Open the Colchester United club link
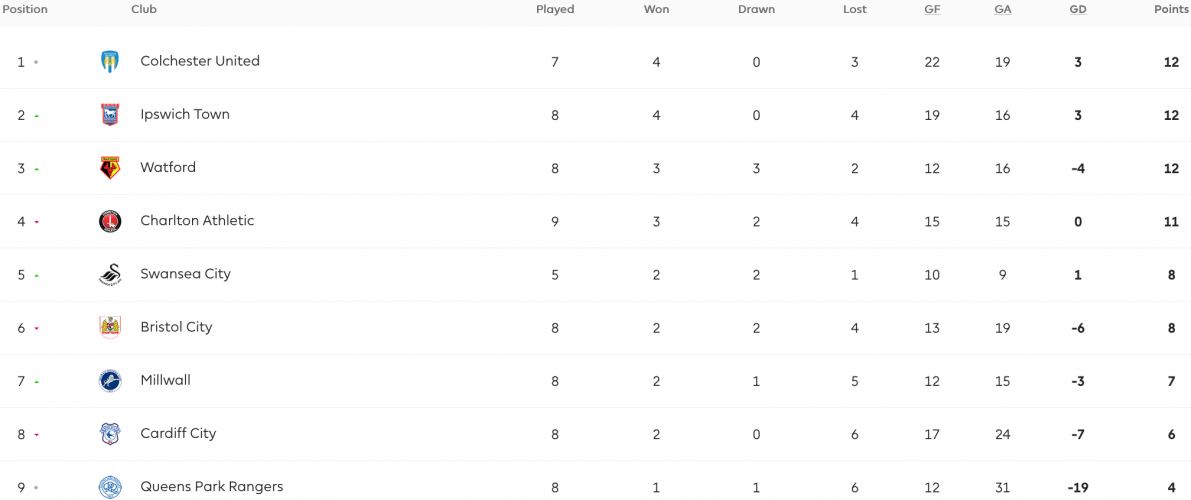This screenshot has height=500, width=1191. pyautogui.click(x=200, y=61)
